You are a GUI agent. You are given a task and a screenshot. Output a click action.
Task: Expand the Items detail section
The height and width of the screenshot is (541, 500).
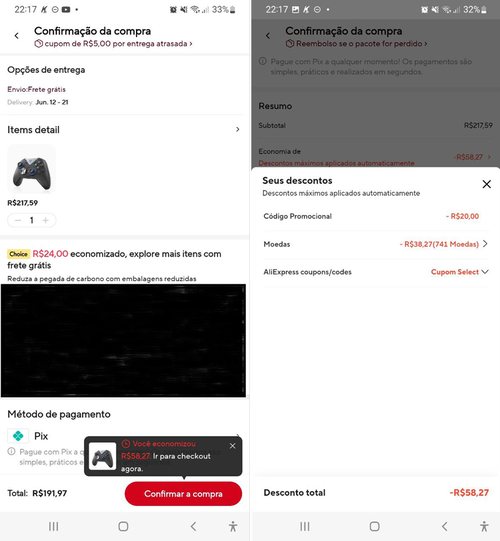pyautogui.click(x=237, y=129)
